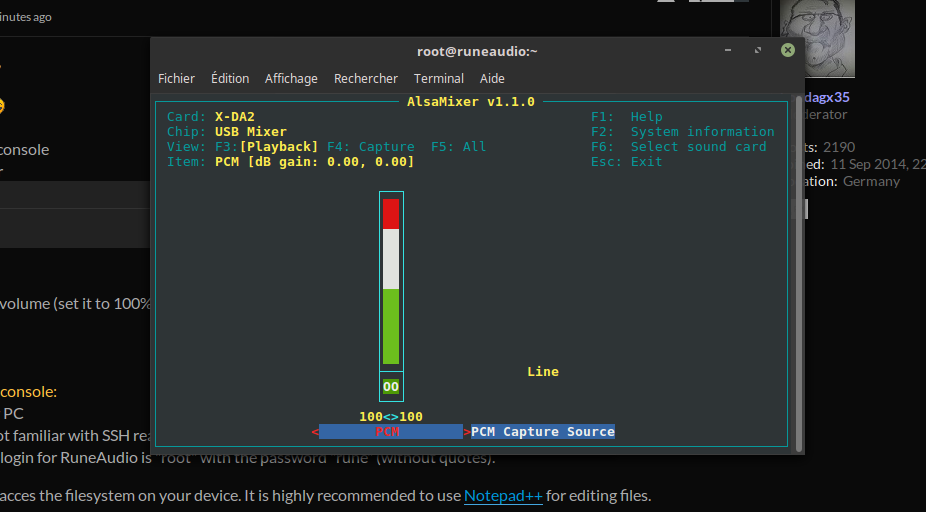926x512 pixels.
Task: Open the Affichage menu
Action: click(291, 79)
